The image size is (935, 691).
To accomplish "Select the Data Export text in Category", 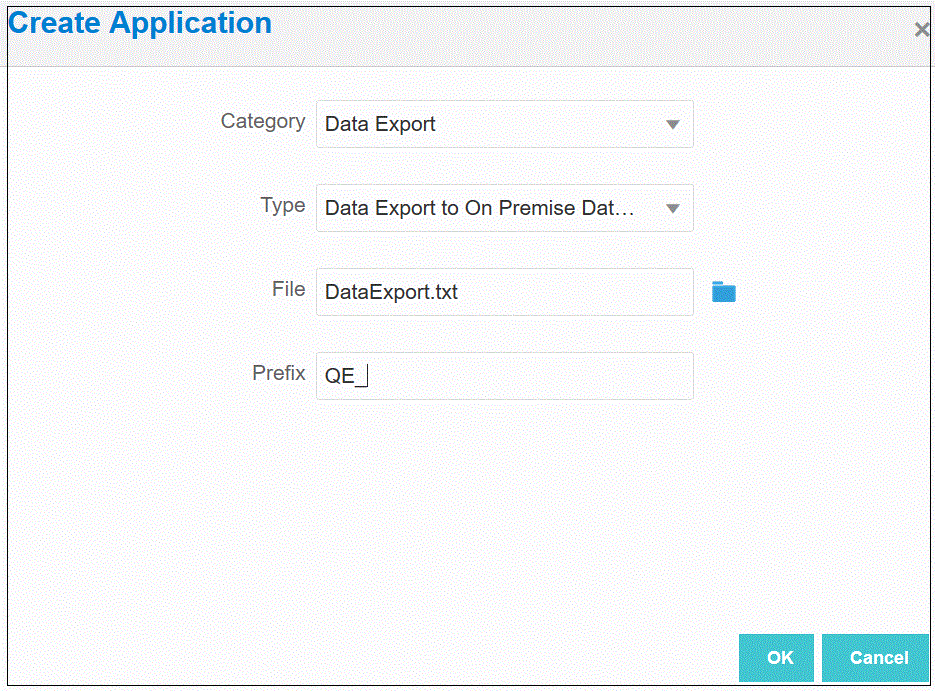I will tap(380, 125).
